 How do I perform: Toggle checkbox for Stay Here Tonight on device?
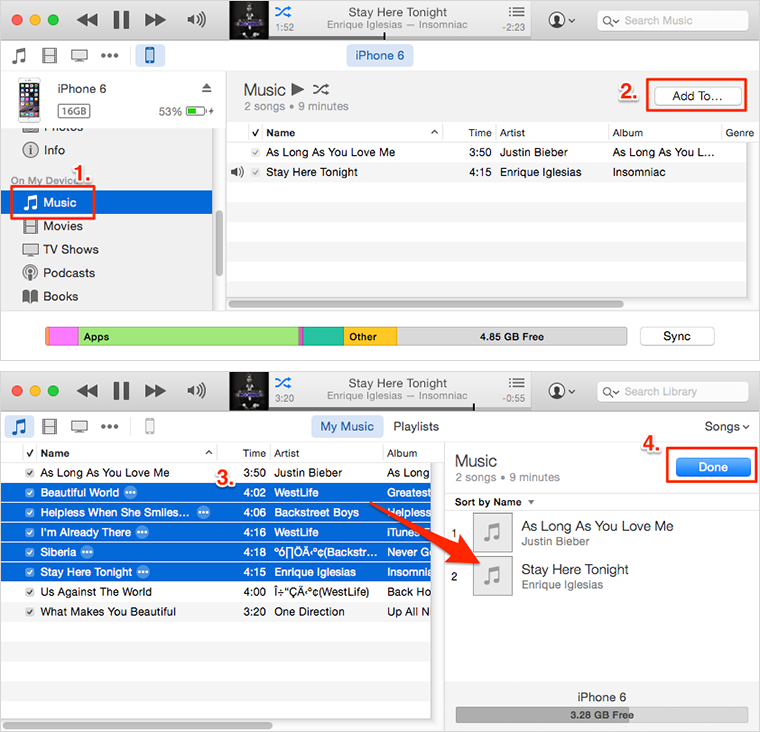[255, 172]
